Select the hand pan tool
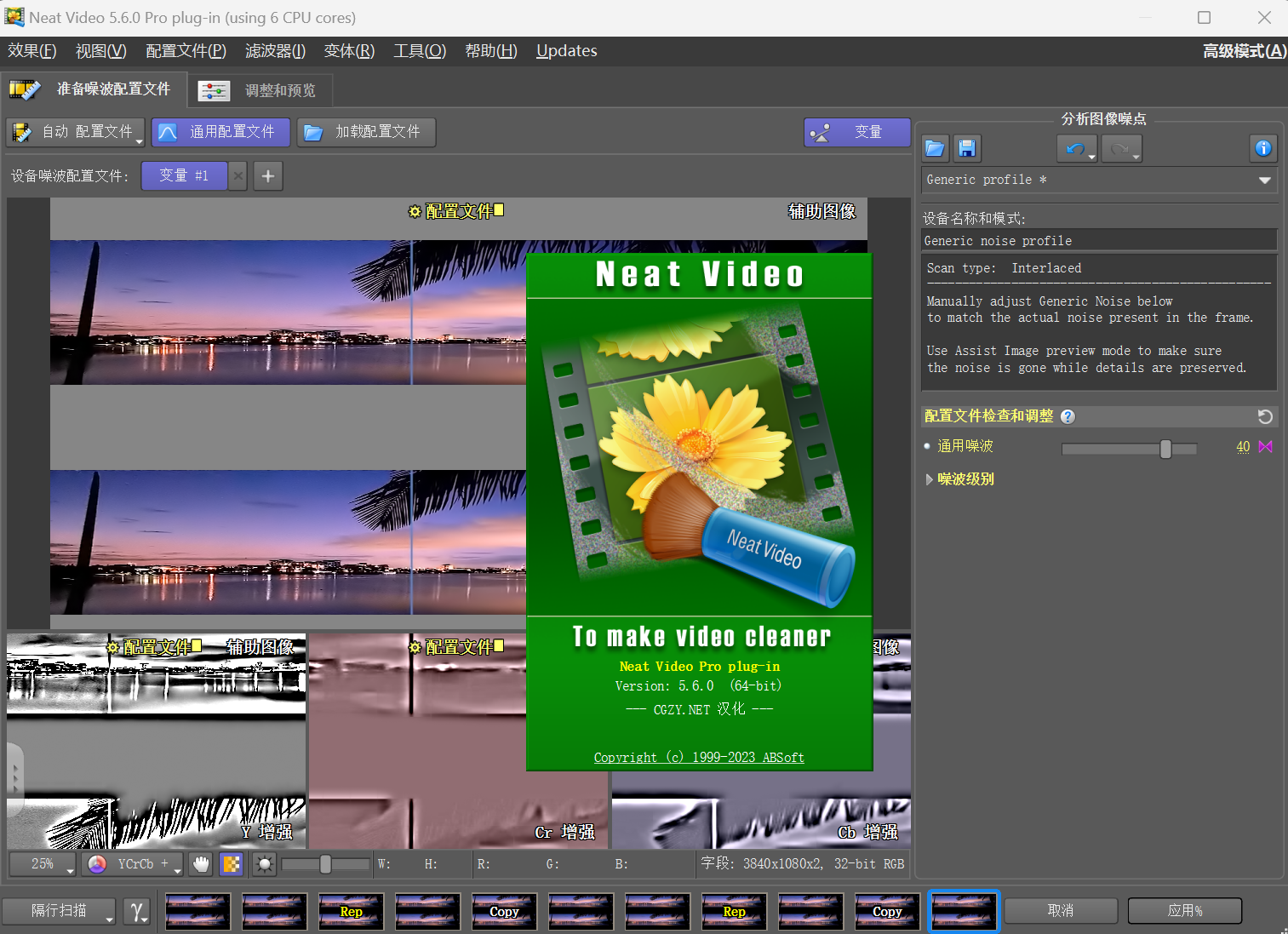The width and height of the screenshot is (1288, 934). 201,864
